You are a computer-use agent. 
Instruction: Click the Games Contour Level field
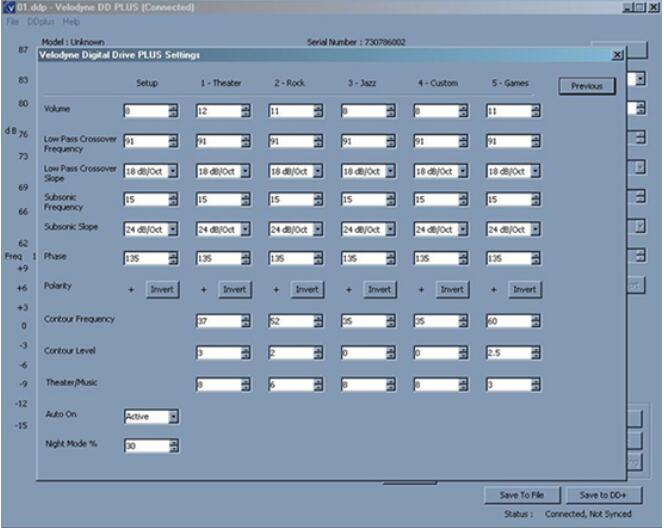[x=509, y=353]
